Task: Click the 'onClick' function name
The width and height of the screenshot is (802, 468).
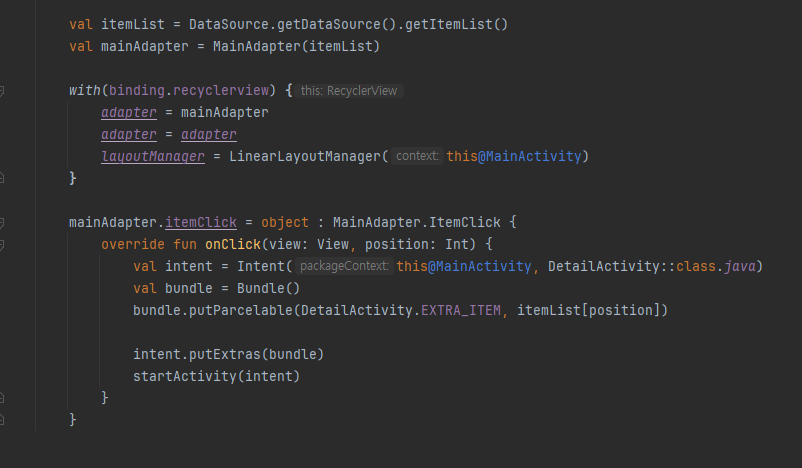Action: coord(233,244)
